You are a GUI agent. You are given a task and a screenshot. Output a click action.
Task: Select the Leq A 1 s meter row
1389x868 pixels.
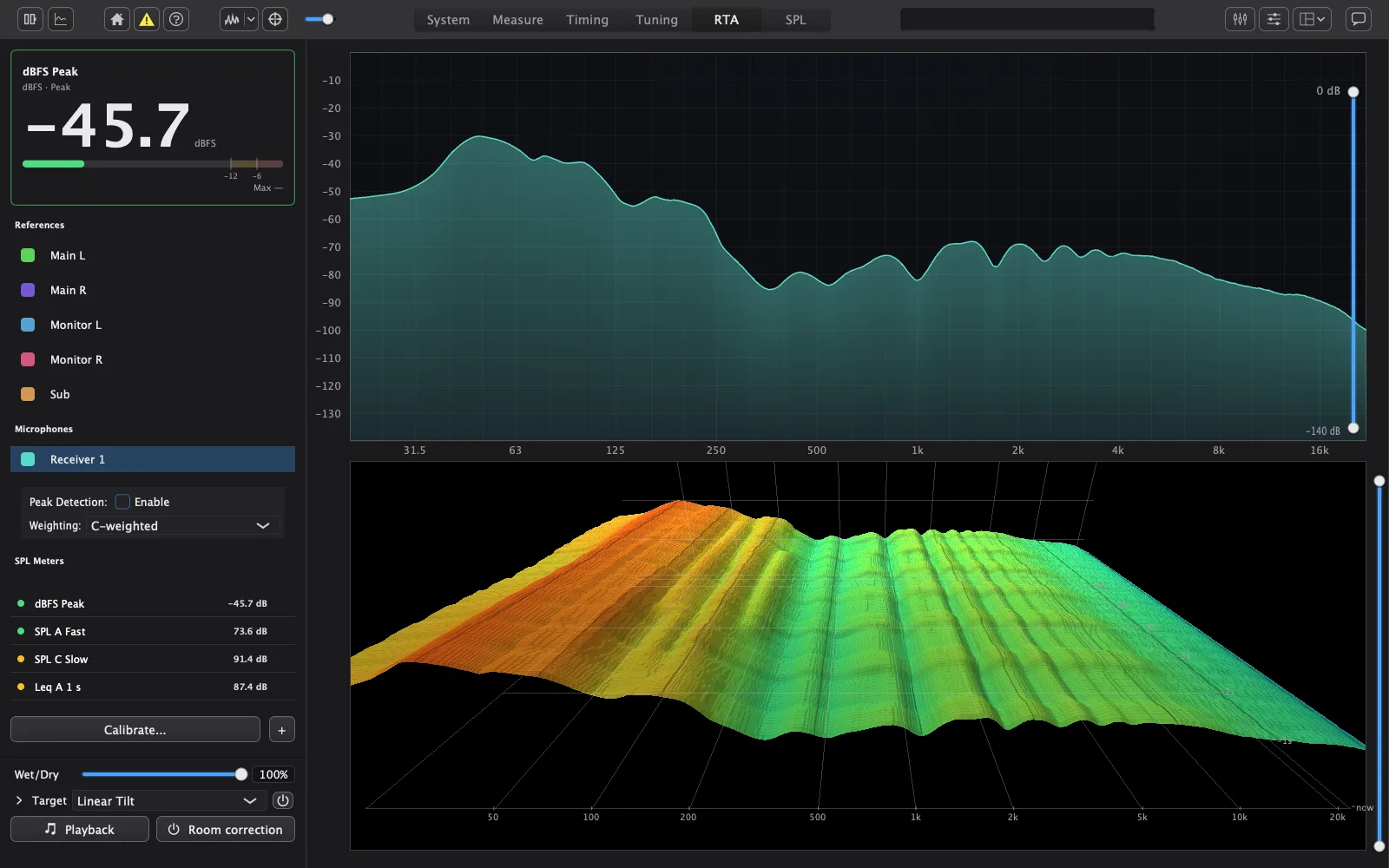coord(153,687)
